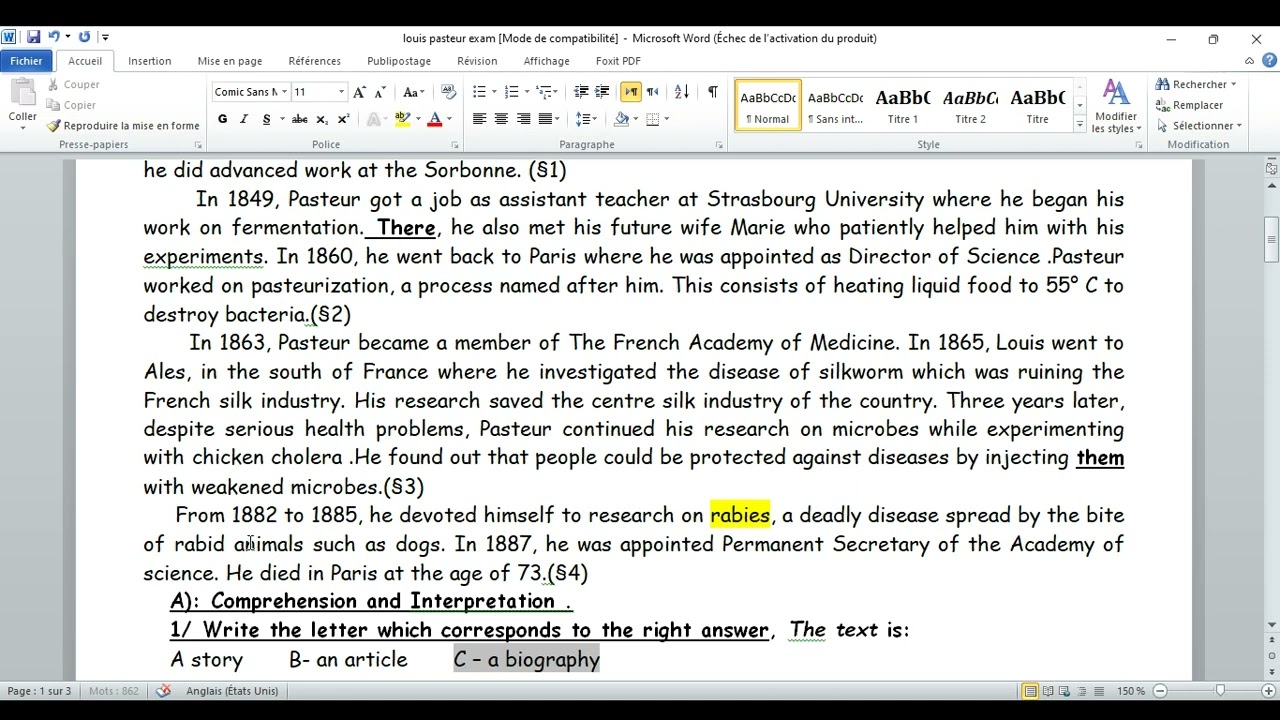Screen dimensions: 1280x720
Task: Click the Anglais (États Unis) language indicator
Action: pyautogui.click(x=232, y=691)
